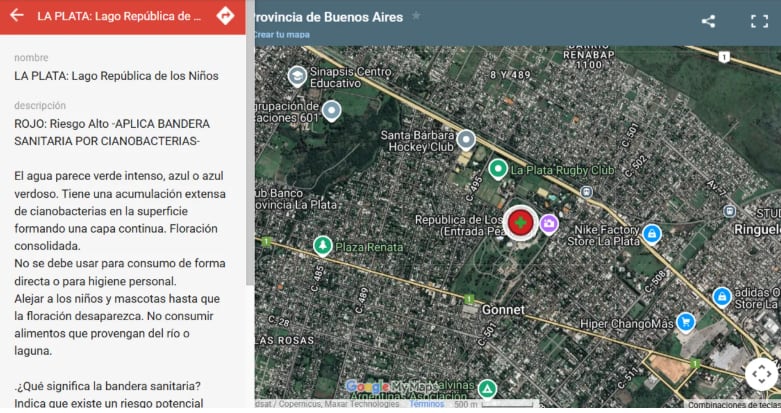
Task: Select the purple camera marker near República
Action: [x=549, y=224]
